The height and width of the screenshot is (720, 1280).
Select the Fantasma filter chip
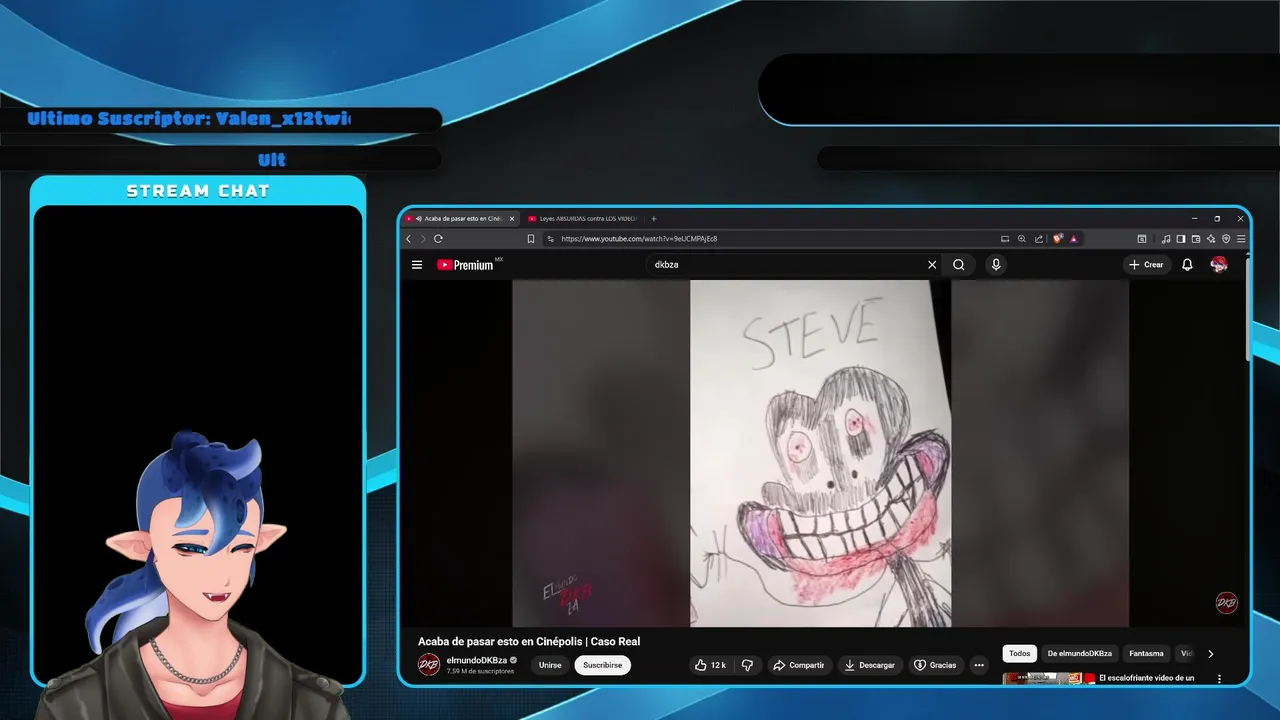(x=1146, y=654)
